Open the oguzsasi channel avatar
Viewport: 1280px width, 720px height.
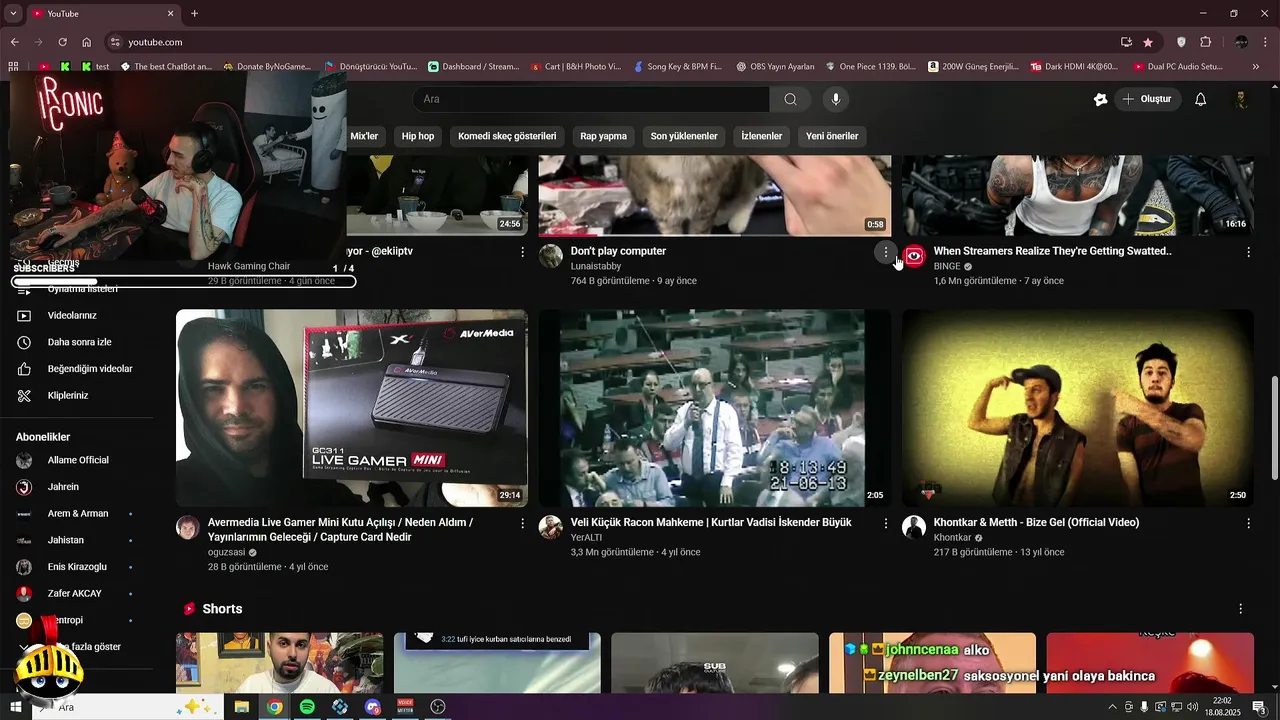[188, 527]
